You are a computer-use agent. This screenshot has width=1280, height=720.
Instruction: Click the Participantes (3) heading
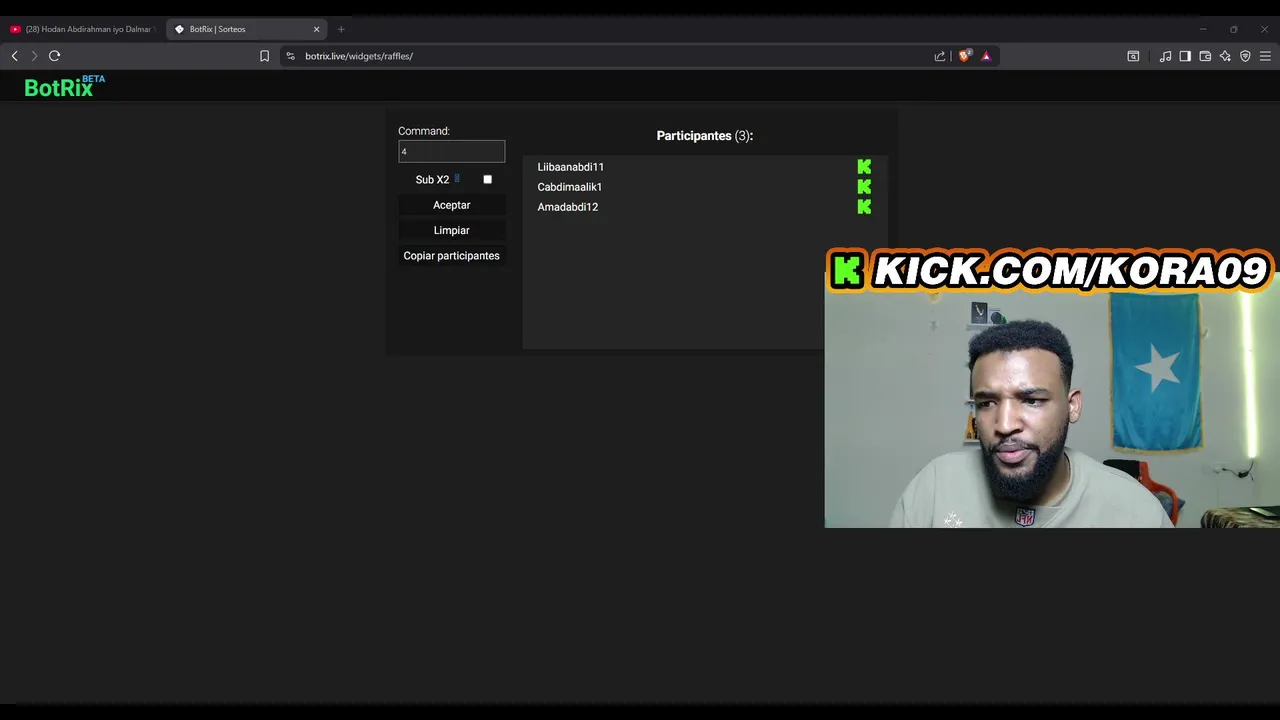[704, 136]
